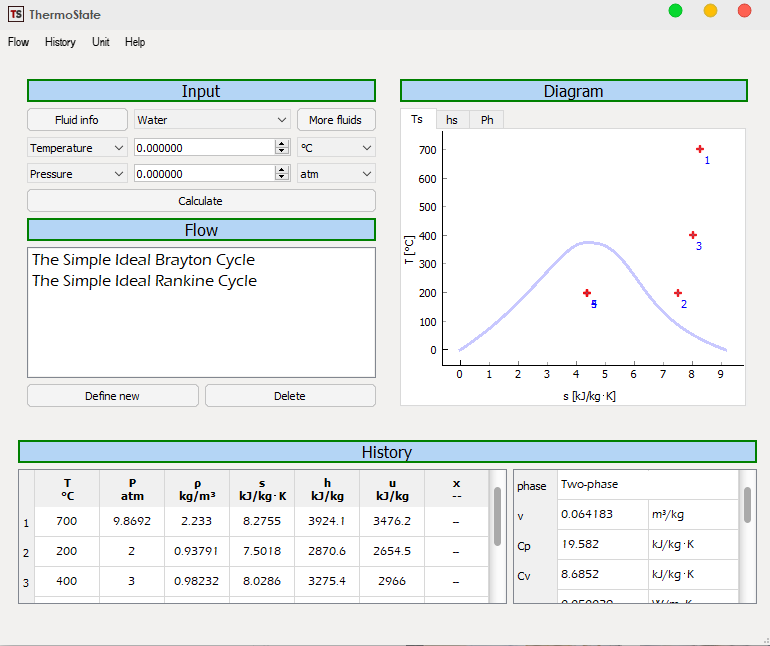Click the green window control dot

point(675,11)
